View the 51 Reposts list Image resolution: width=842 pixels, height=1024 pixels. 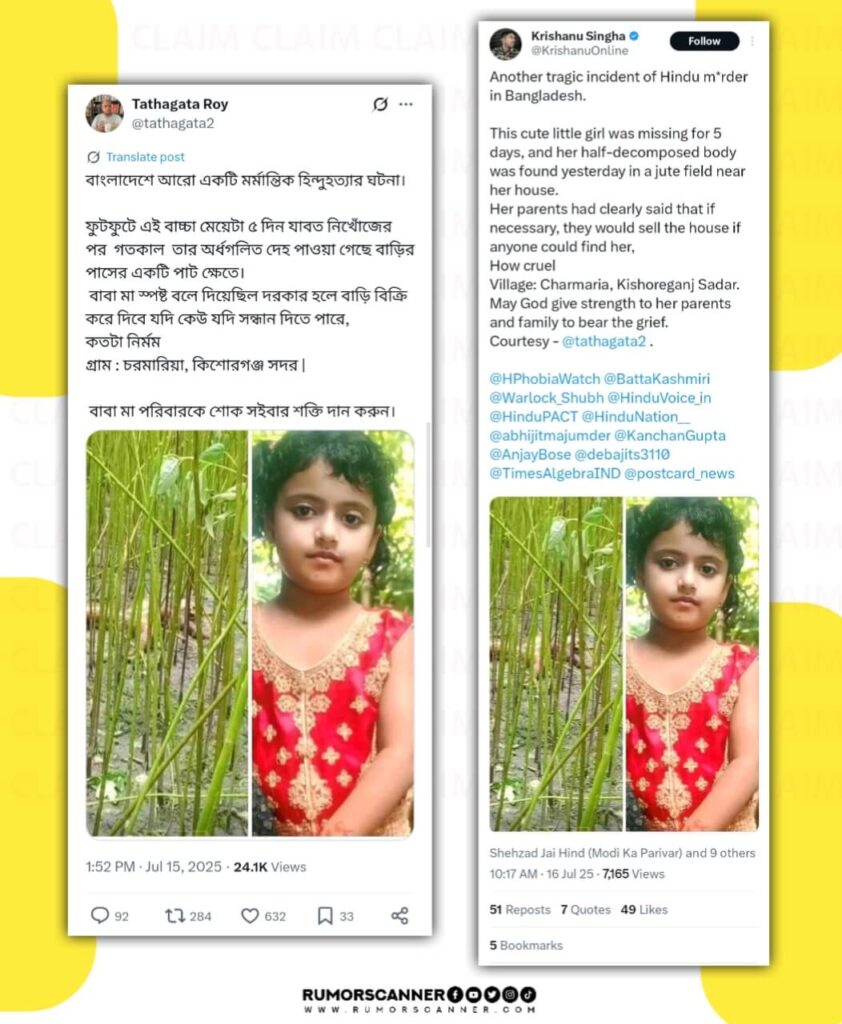click(520, 909)
